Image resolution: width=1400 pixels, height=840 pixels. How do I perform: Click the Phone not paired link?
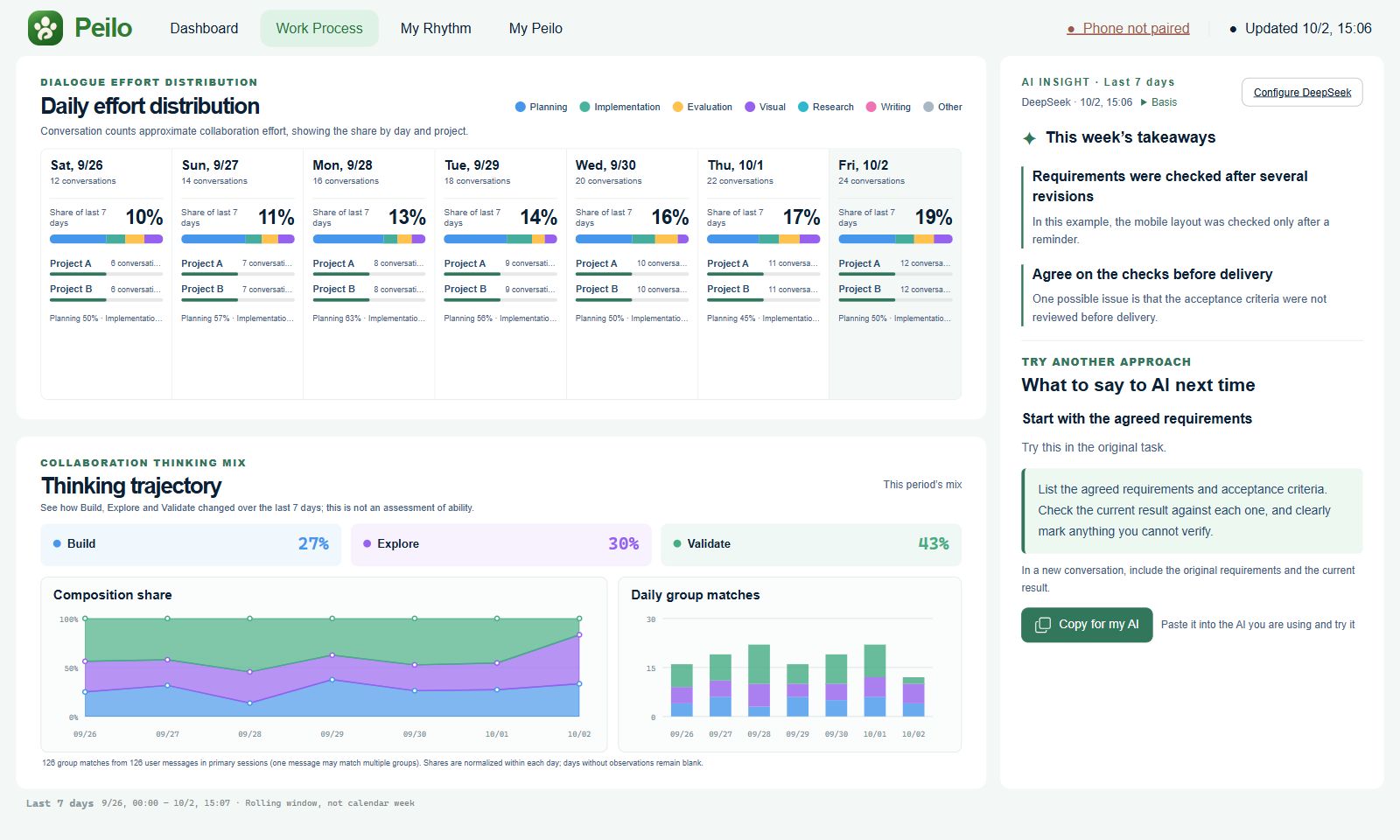pos(1128,28)
